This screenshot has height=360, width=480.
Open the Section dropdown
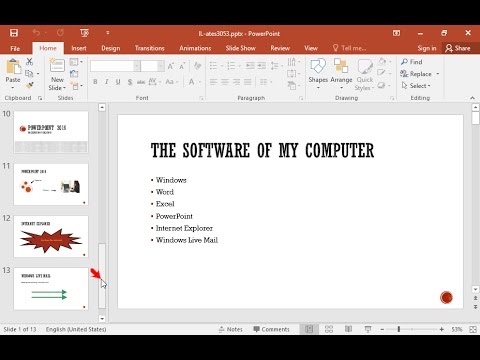pyautogui.click(x=77, y=86)
